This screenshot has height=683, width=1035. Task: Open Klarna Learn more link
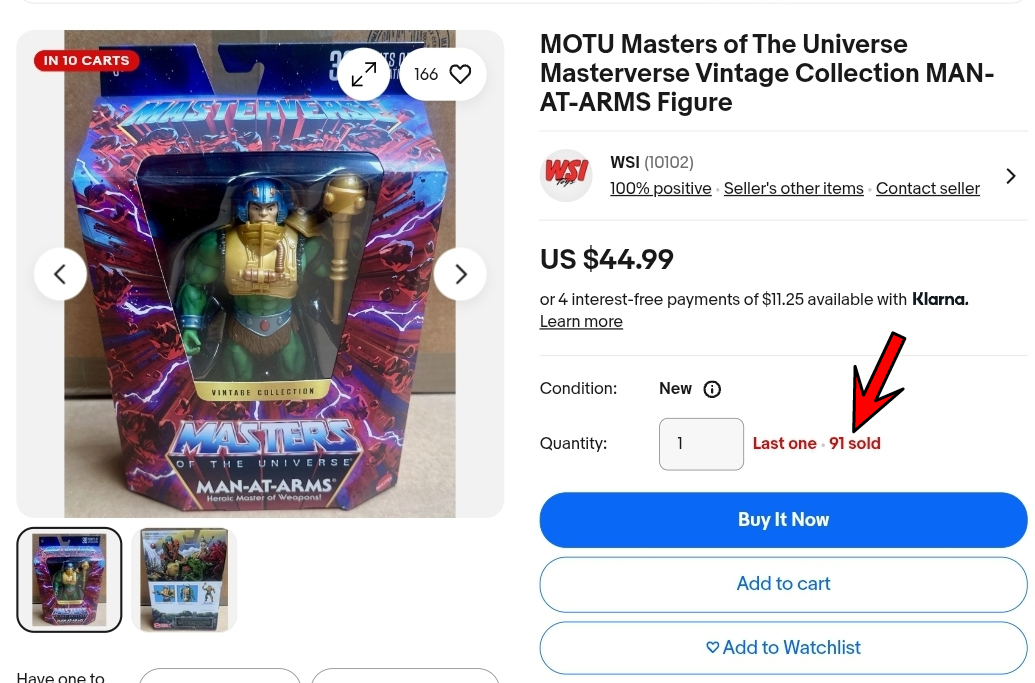pos(581,321)
